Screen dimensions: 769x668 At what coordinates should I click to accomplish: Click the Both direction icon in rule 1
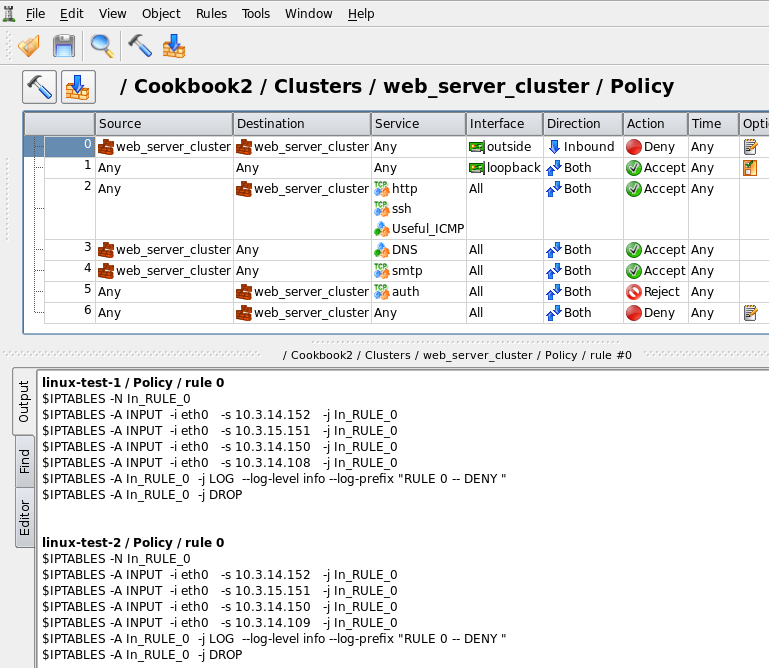click(554, 168)
